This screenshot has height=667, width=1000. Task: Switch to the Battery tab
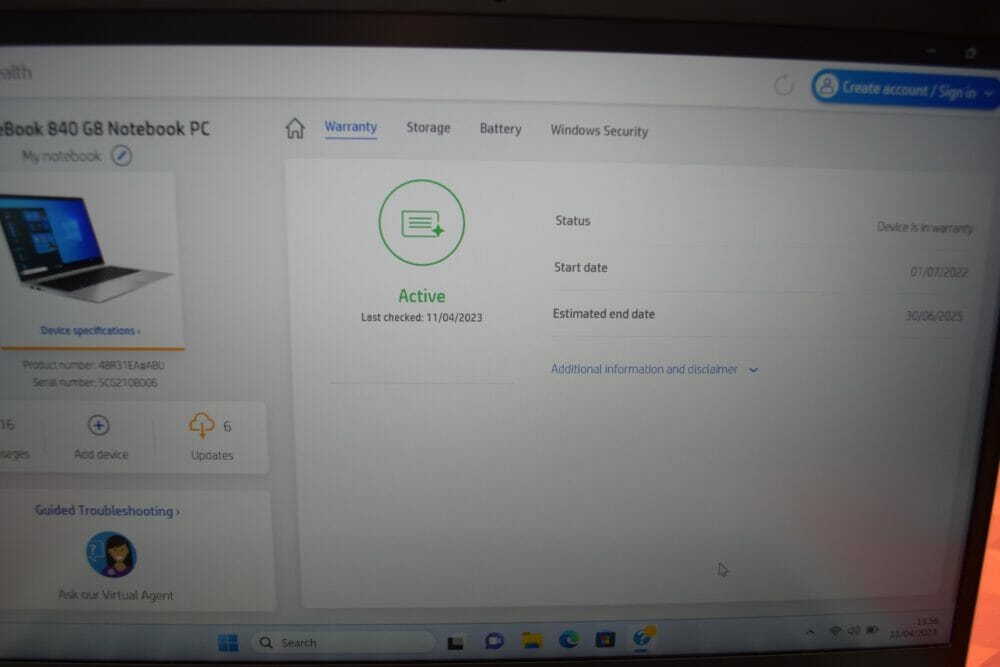(x=500, y=129)
